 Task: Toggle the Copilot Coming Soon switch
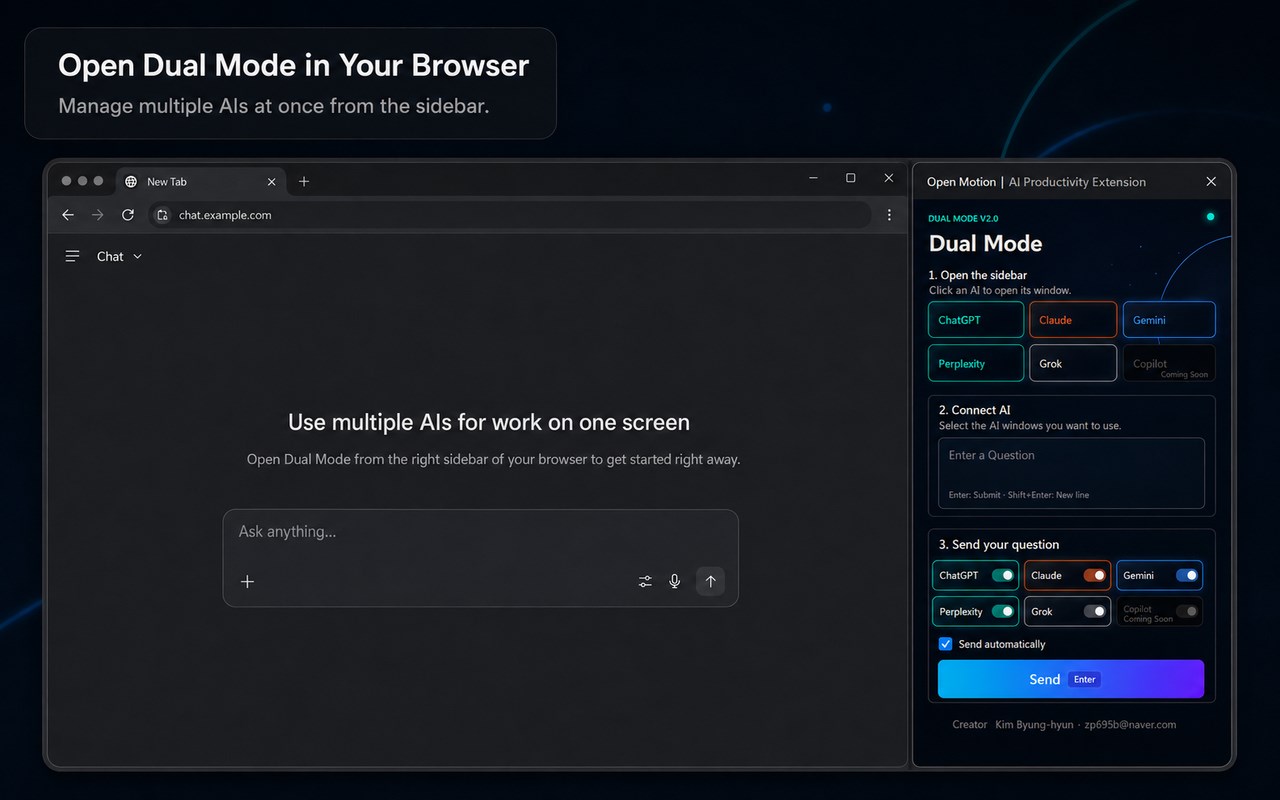point(1187,612)
